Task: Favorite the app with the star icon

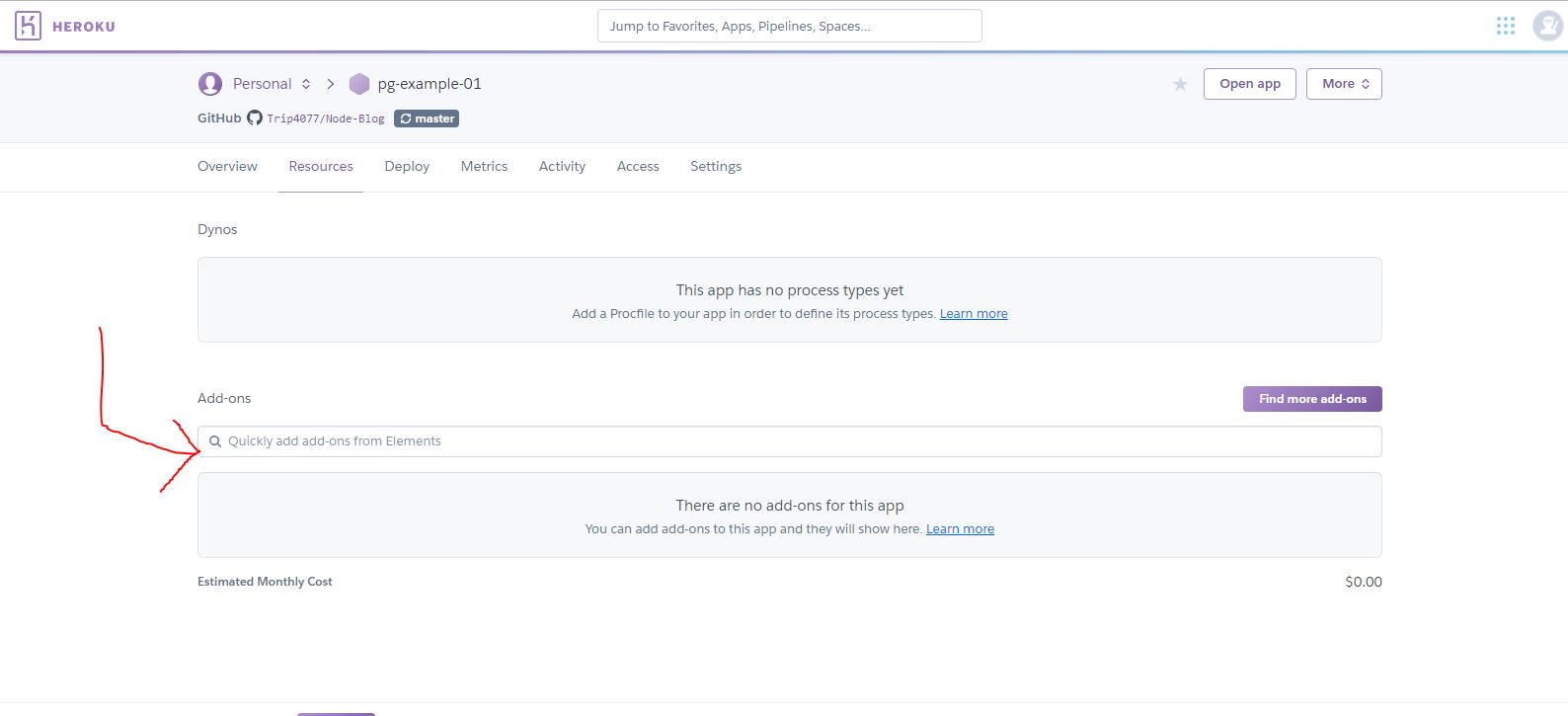Action: pos(1180,84)
